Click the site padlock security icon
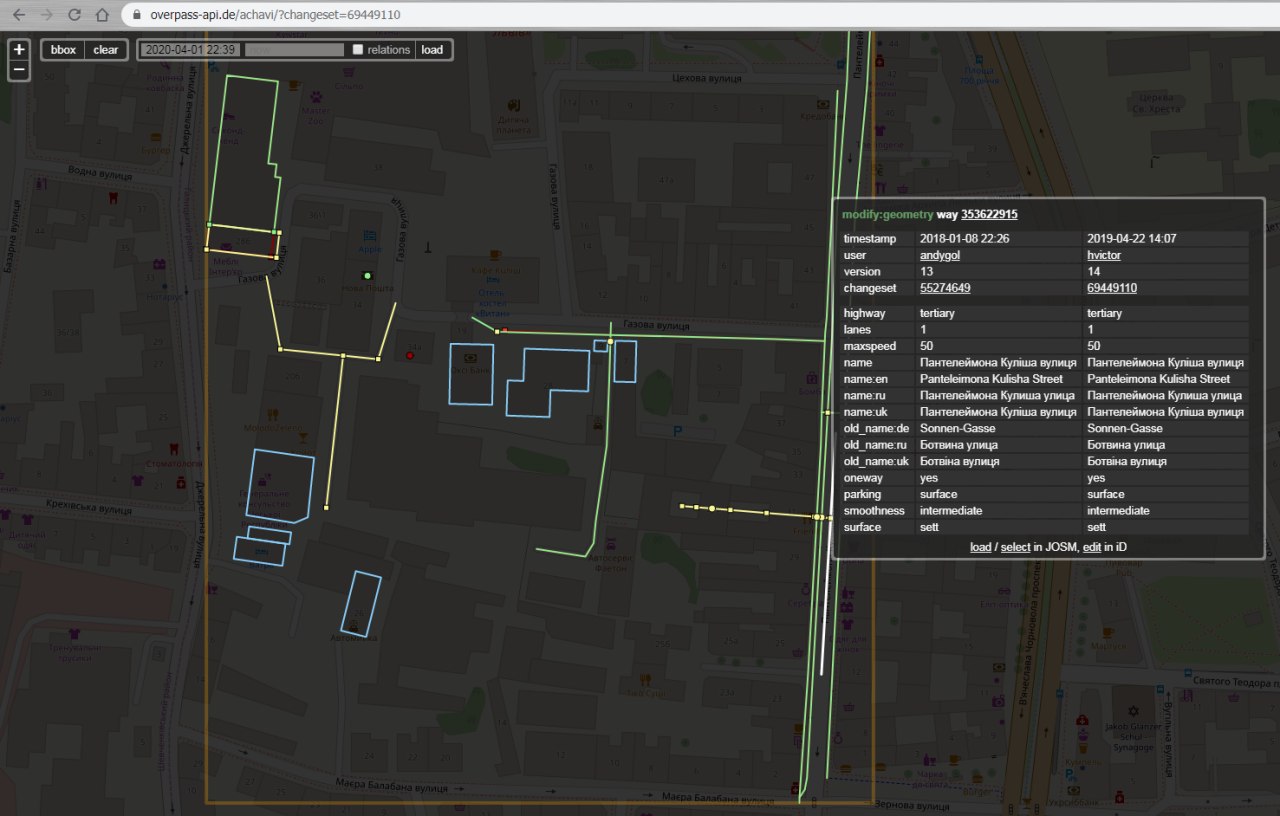 pos(138,15)
